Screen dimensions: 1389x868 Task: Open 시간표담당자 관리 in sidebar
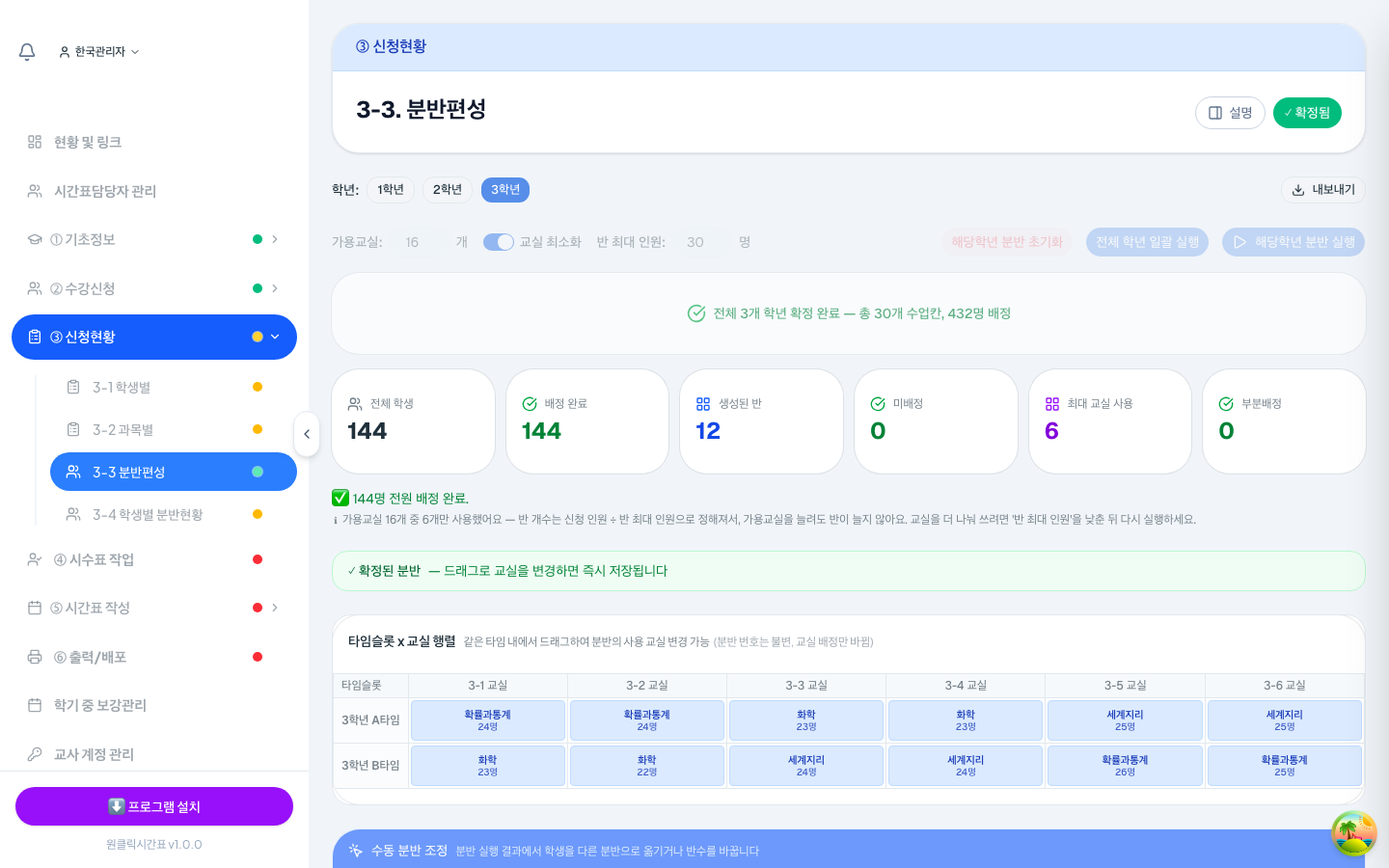[x=154, y=191]
